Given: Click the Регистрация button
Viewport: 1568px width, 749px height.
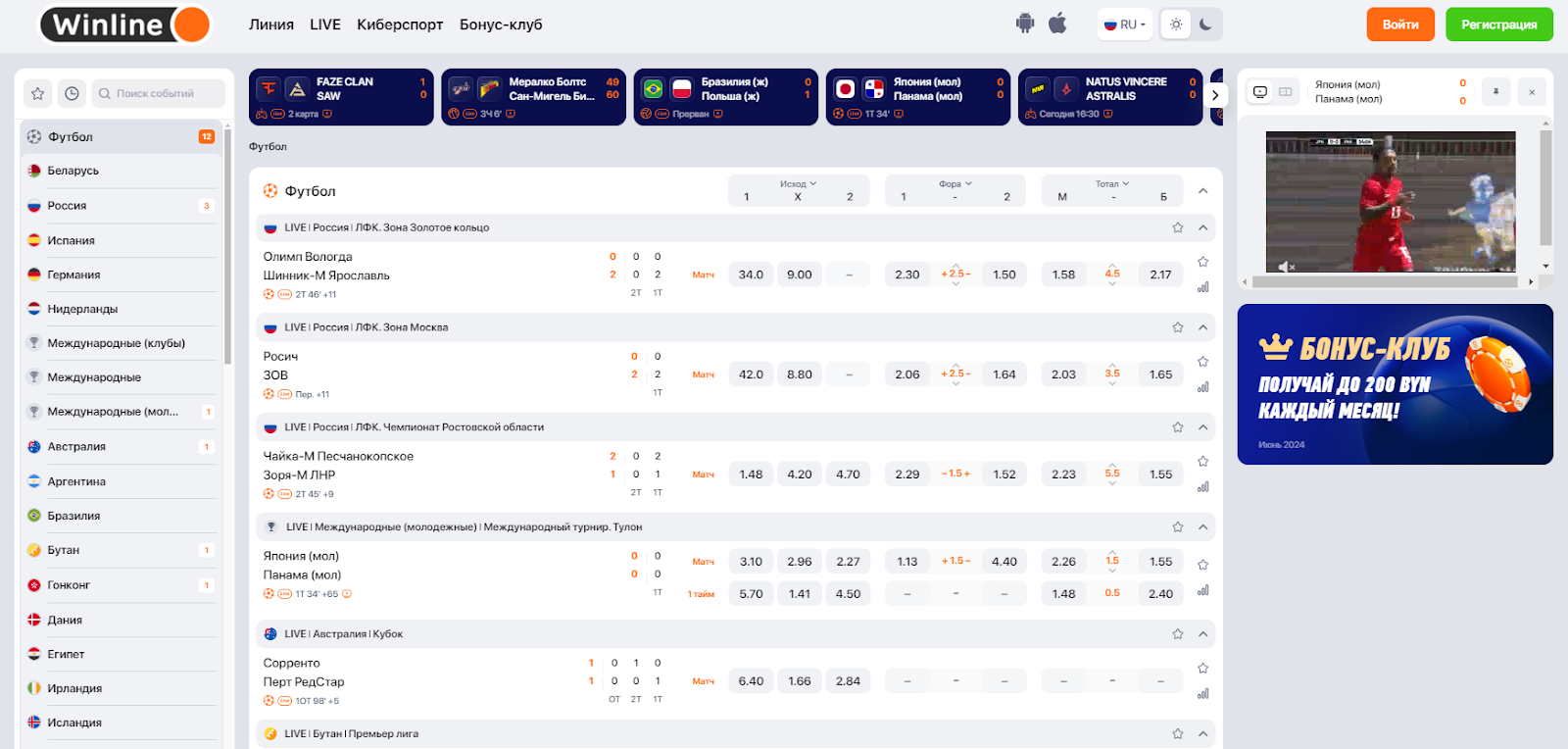Looking at the screenshot, I should [1499, 25].
